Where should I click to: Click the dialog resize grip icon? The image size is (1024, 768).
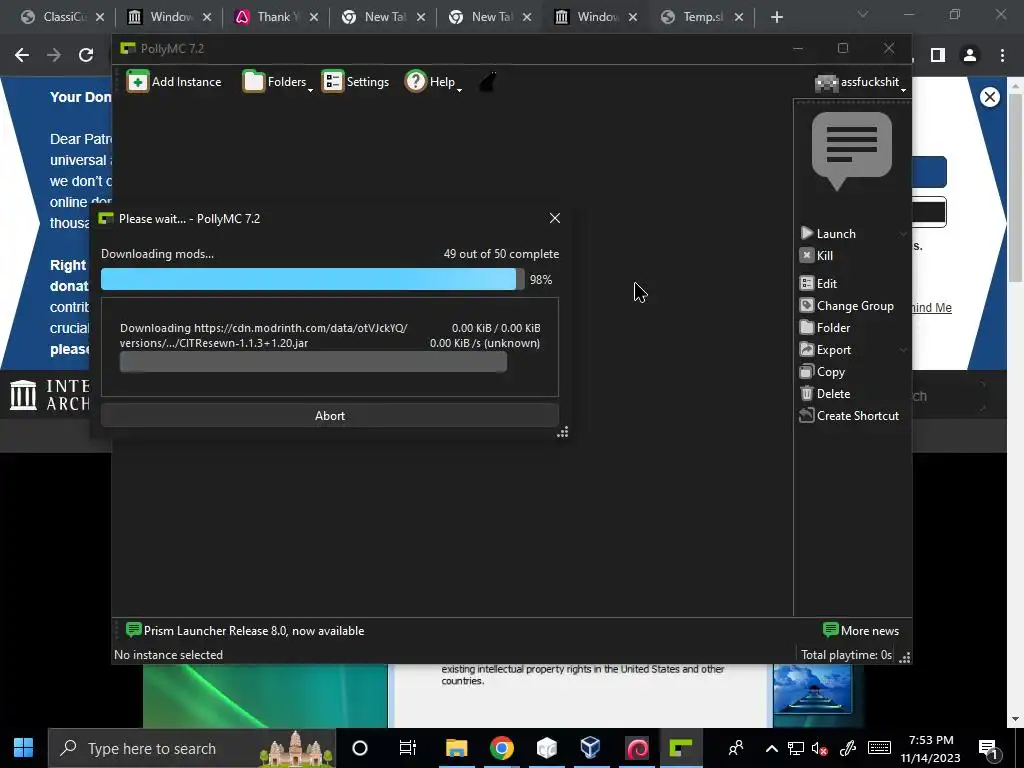click(563, 432)
